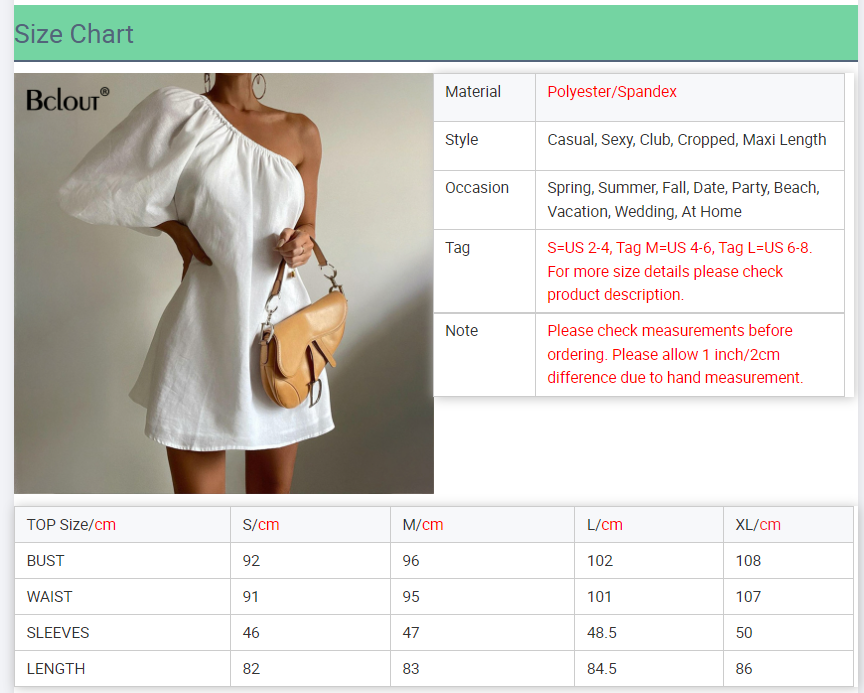Select the WAIST row label
The image size is (864, 693).
pos(50,597)
